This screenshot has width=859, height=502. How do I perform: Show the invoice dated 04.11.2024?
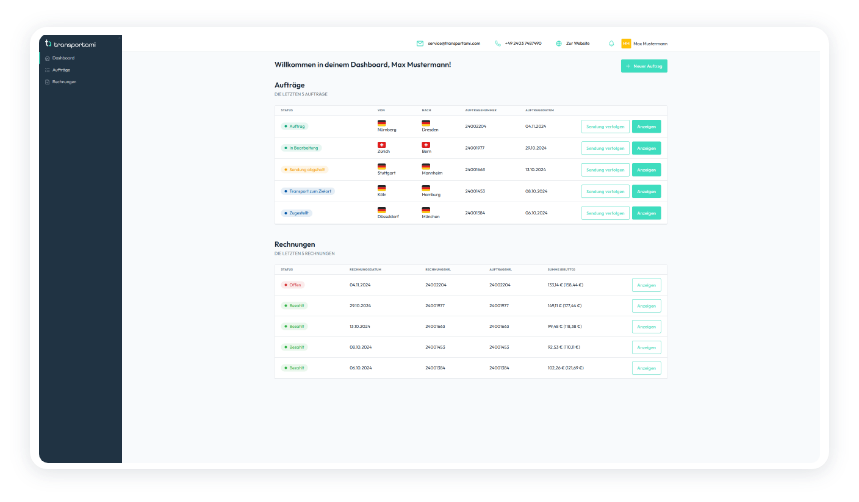point(646,285)
